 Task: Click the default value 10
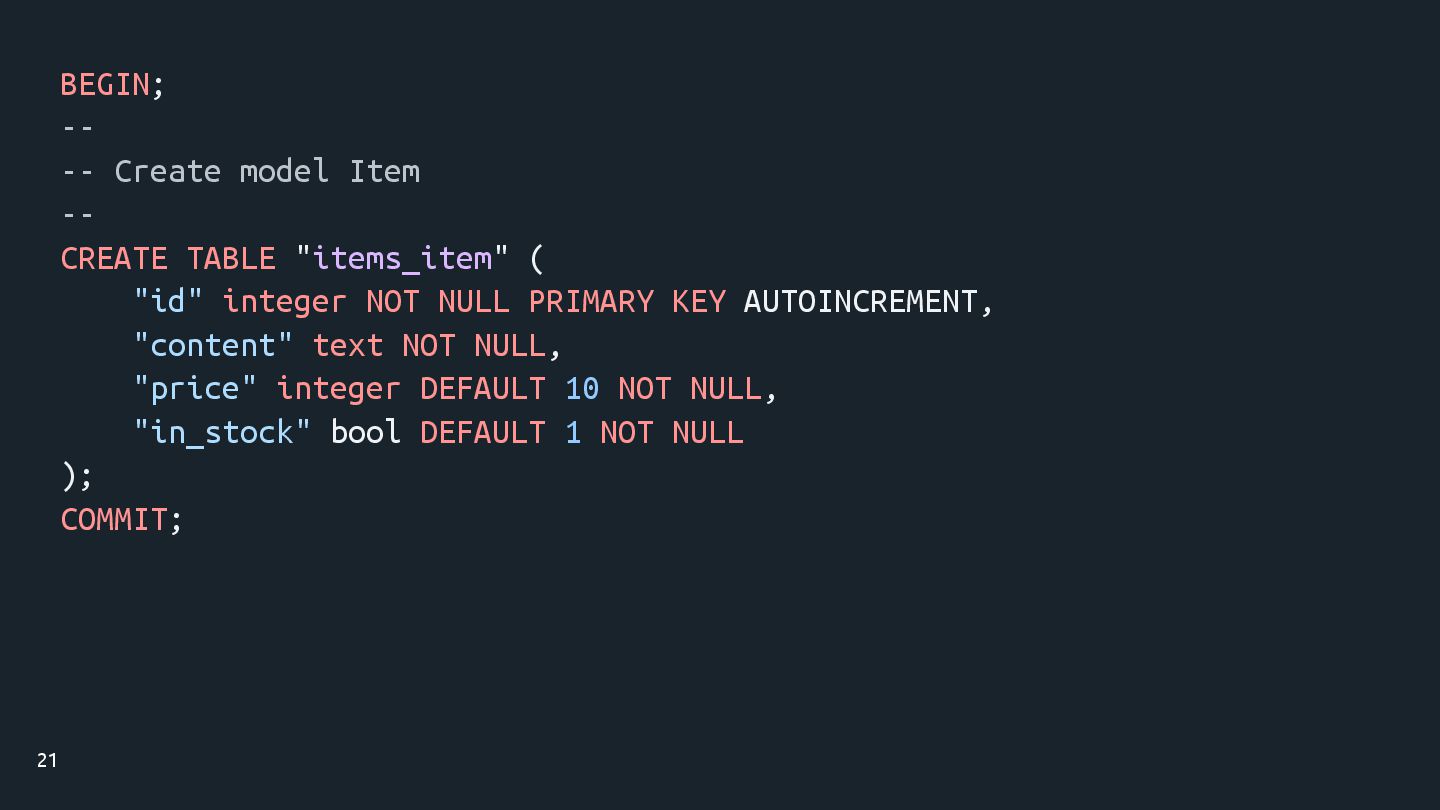pos(582,389)
